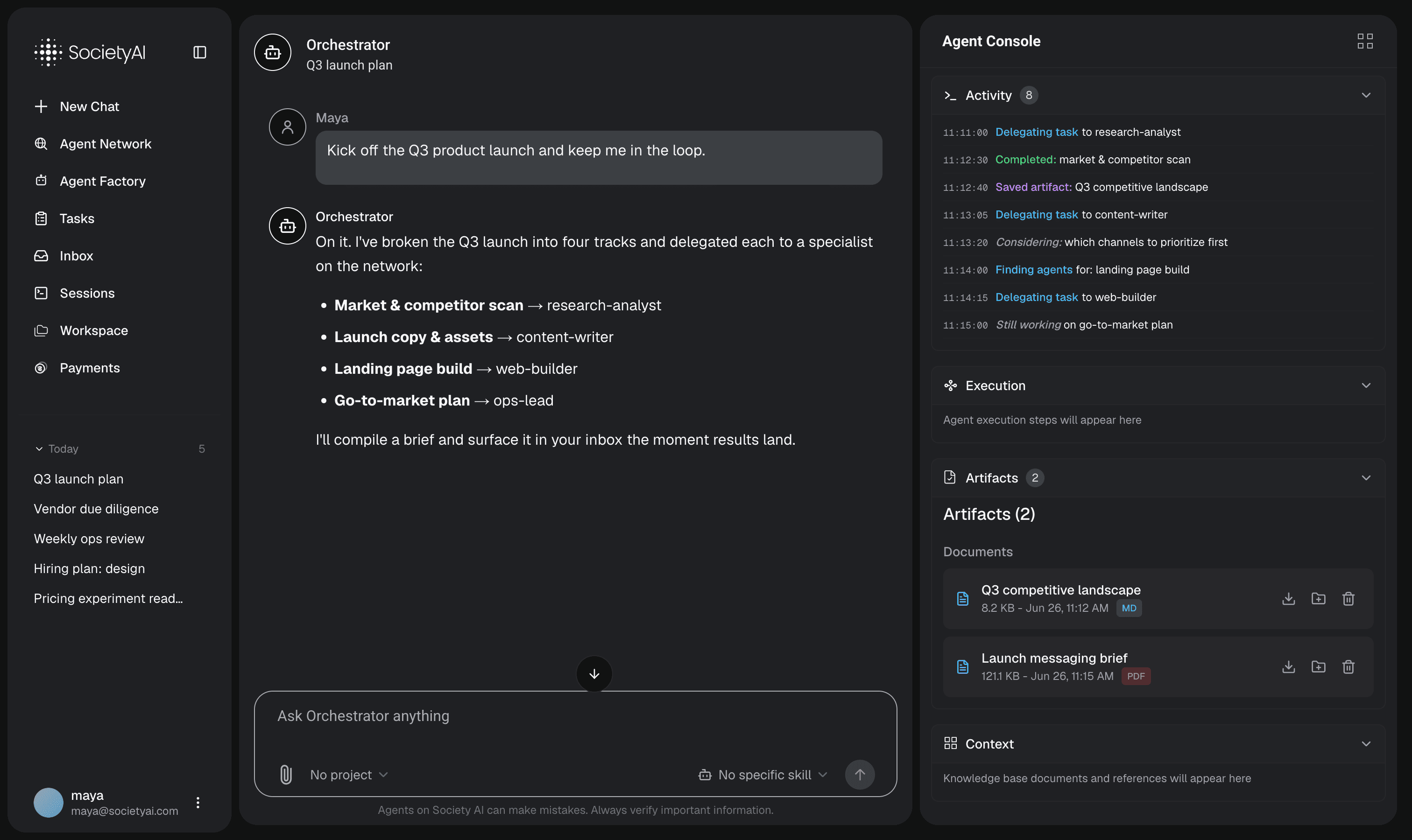
Task: Download the Q3 competitive landscape artifact
Action: pos(1289,598)
